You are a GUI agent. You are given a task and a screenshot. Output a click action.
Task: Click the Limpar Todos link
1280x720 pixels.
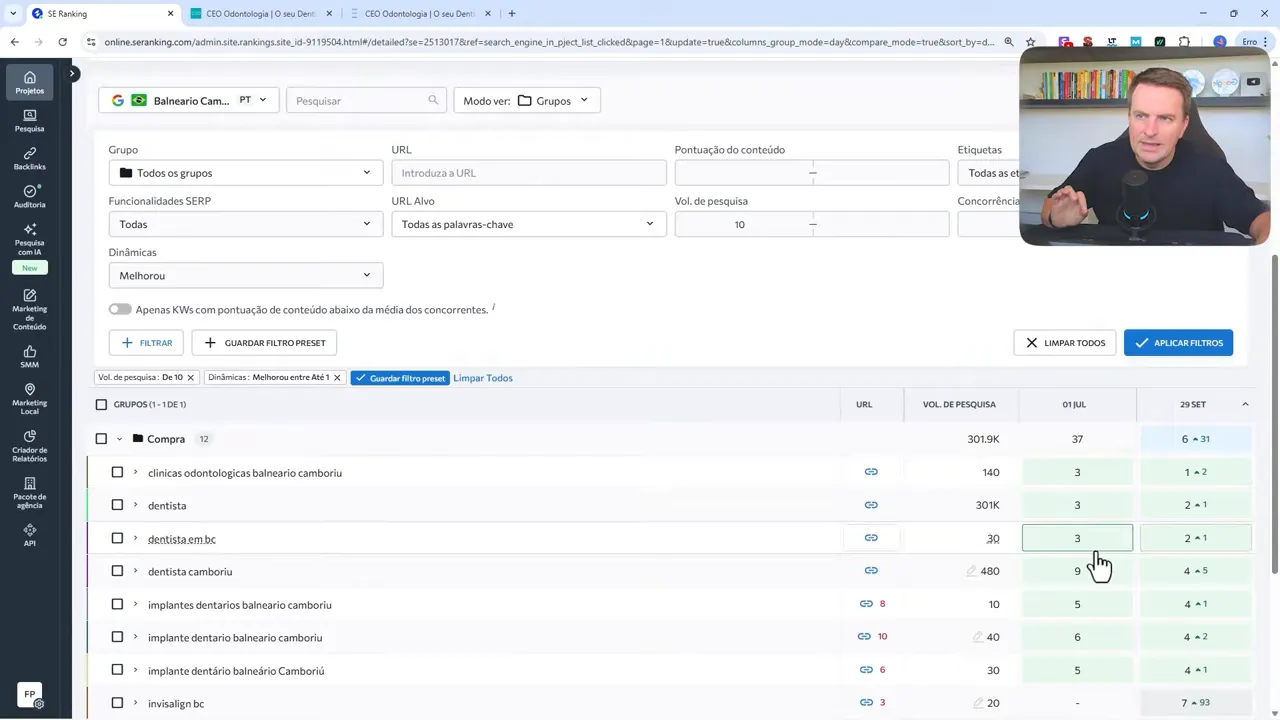click(x=483, y=378)
